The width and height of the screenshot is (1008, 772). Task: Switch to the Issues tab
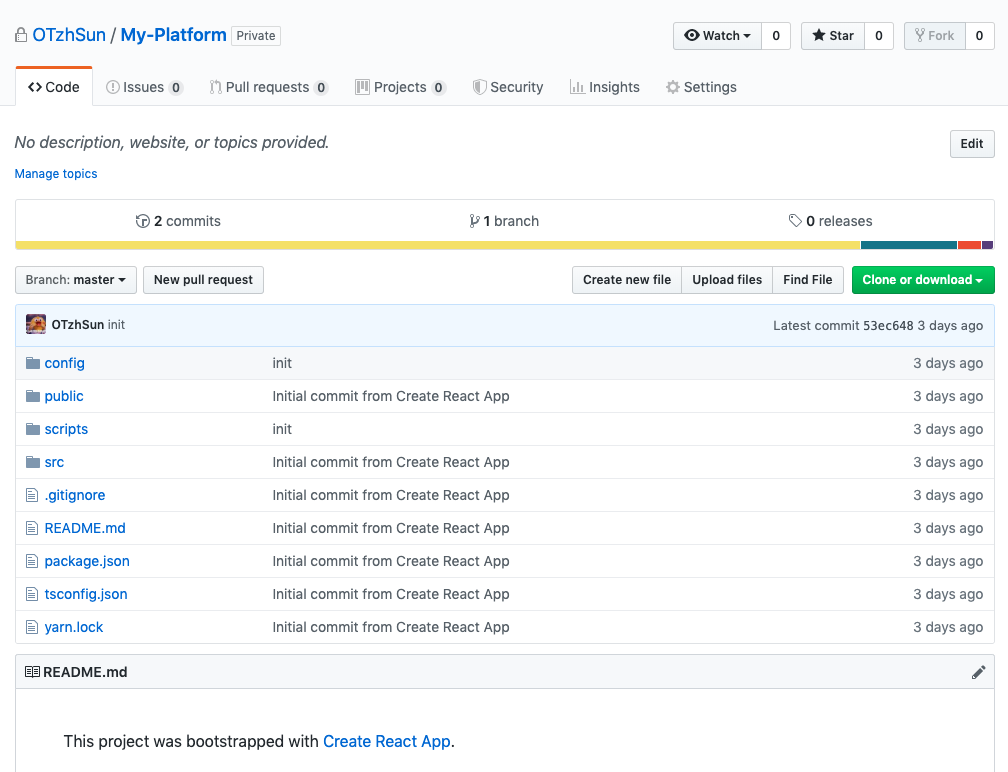click(143, 87)
